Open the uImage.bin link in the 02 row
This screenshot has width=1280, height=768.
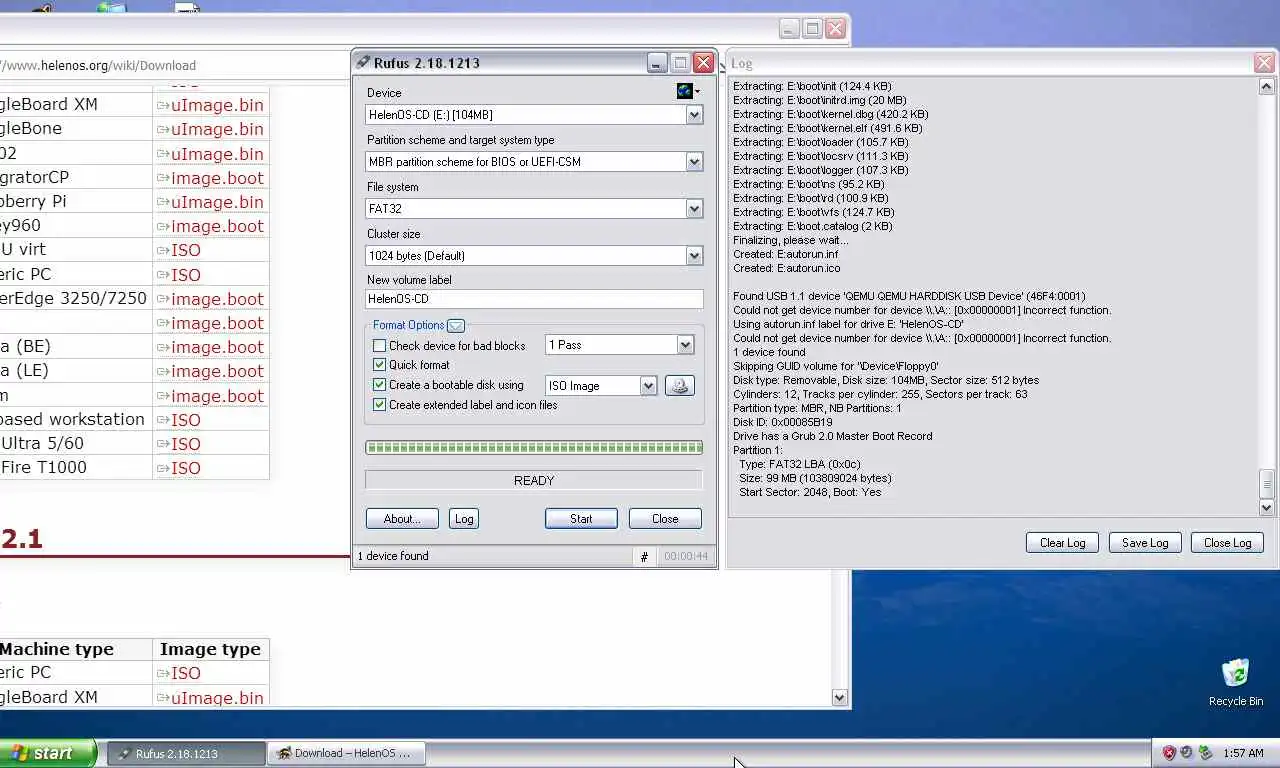tap(217, 154)
